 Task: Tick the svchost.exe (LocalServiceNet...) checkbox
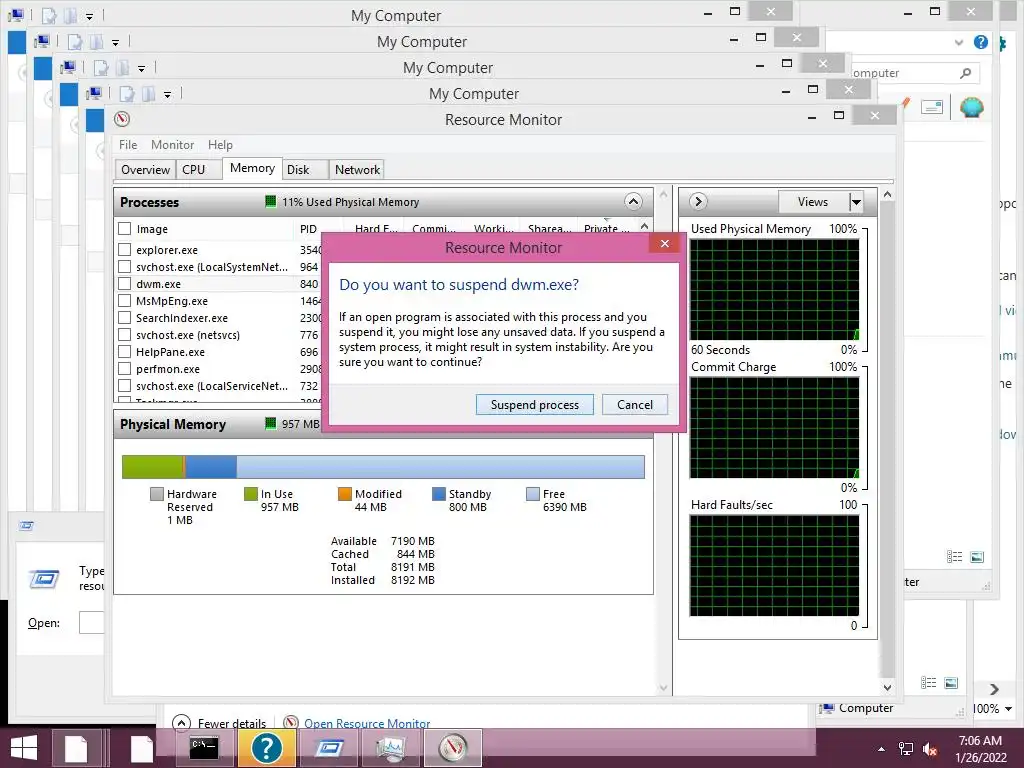tap(124, 385)
